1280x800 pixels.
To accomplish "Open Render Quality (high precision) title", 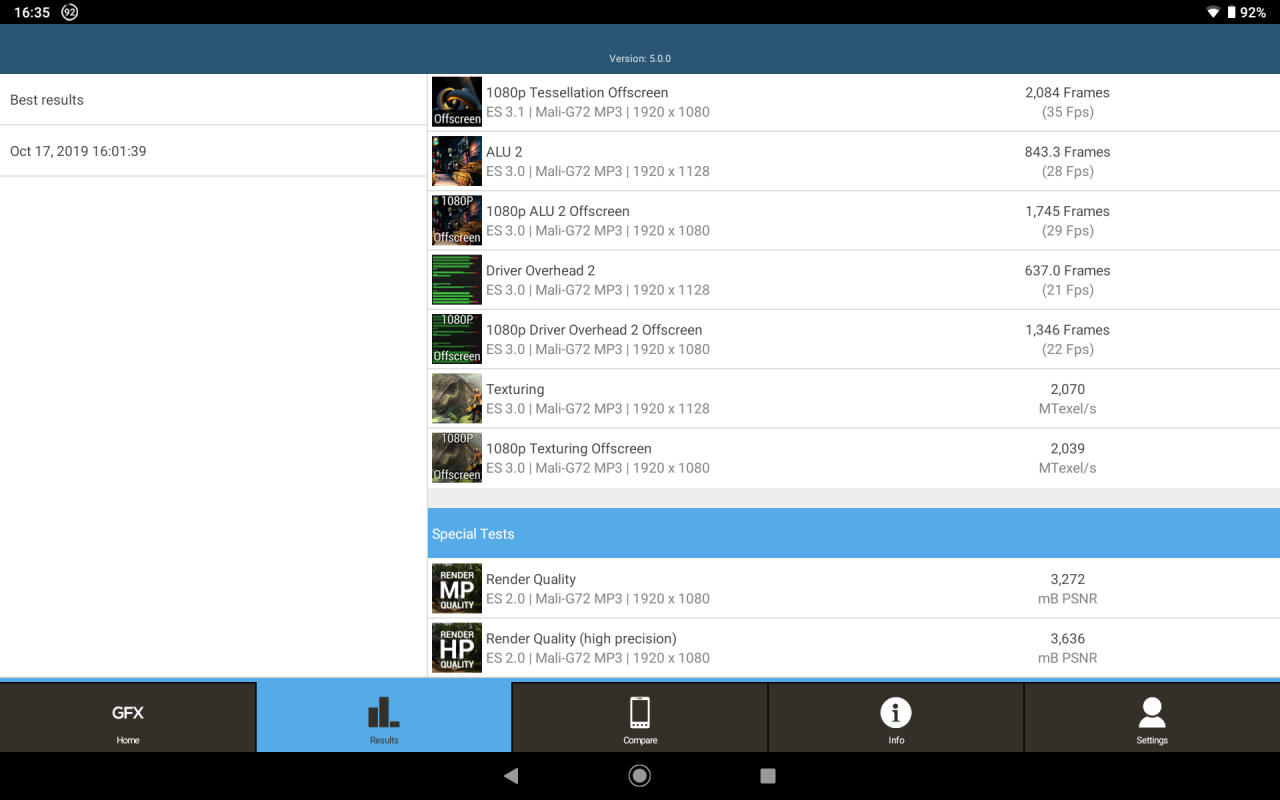I will [x=581, y=638].
